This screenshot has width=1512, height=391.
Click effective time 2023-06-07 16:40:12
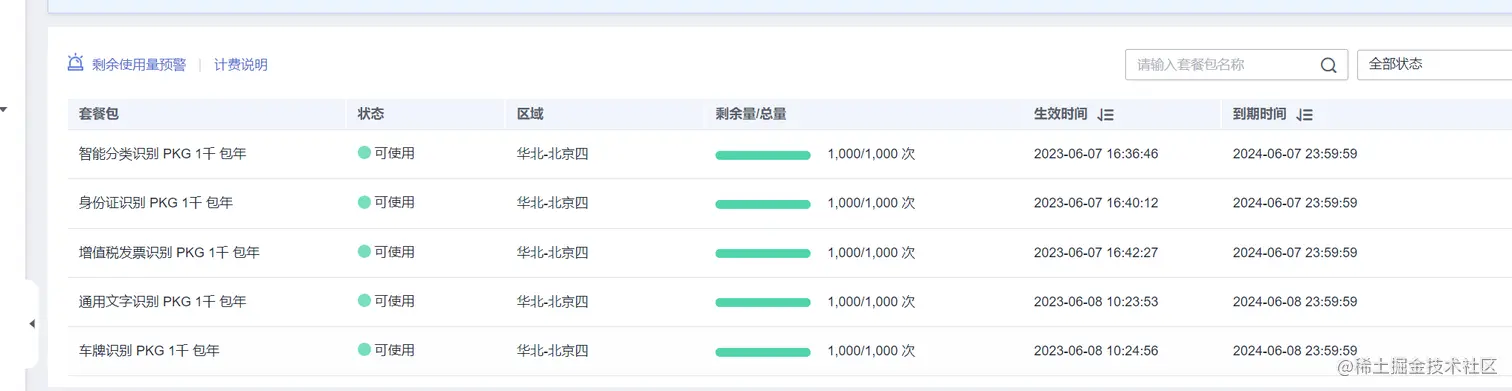[x=1096, y=203]
